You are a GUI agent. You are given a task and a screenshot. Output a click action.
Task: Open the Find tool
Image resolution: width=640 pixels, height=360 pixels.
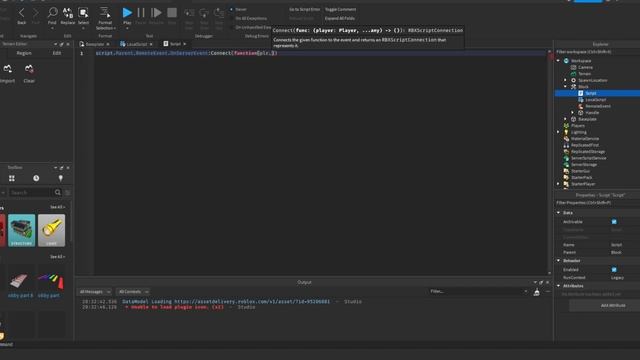[52, 12]
